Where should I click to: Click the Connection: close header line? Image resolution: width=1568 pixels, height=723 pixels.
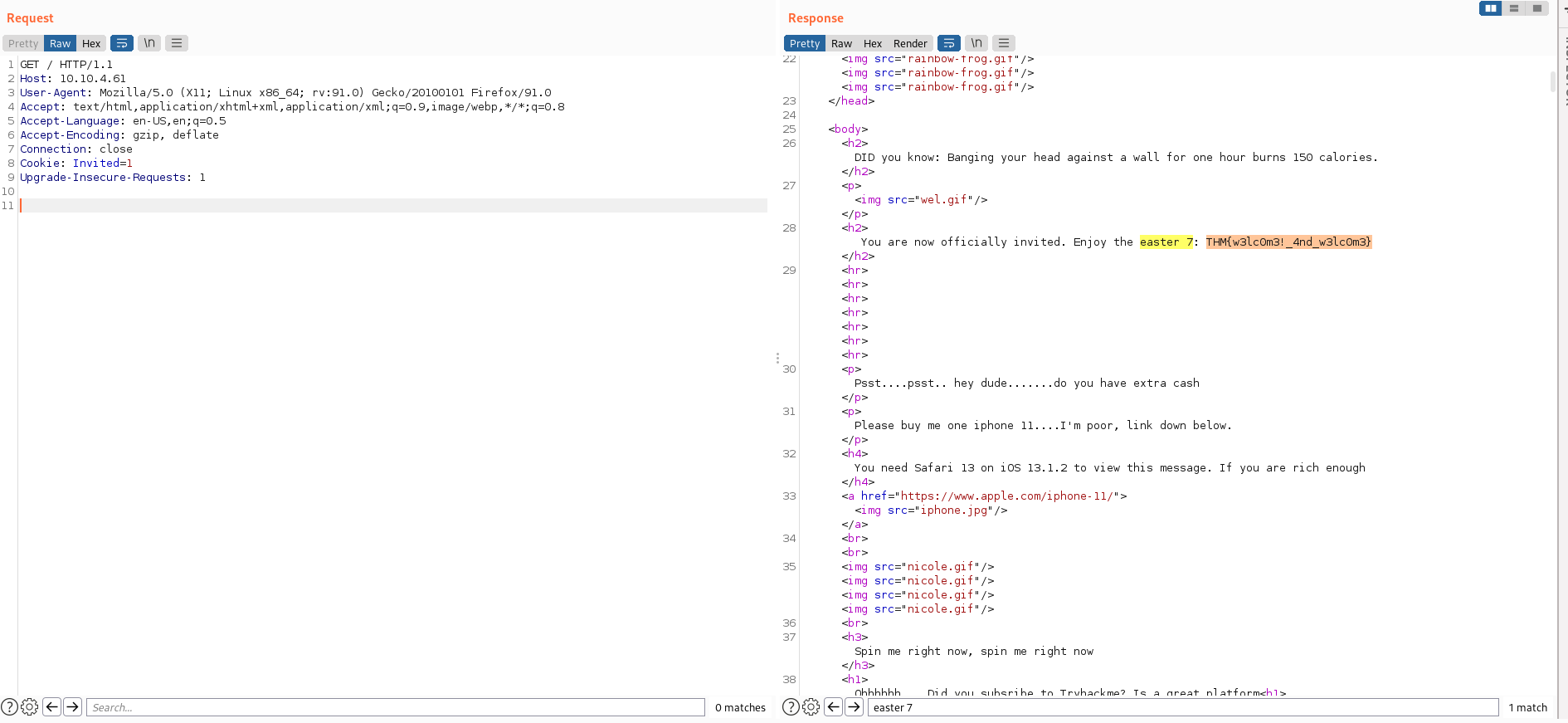[x=76, y=149]
